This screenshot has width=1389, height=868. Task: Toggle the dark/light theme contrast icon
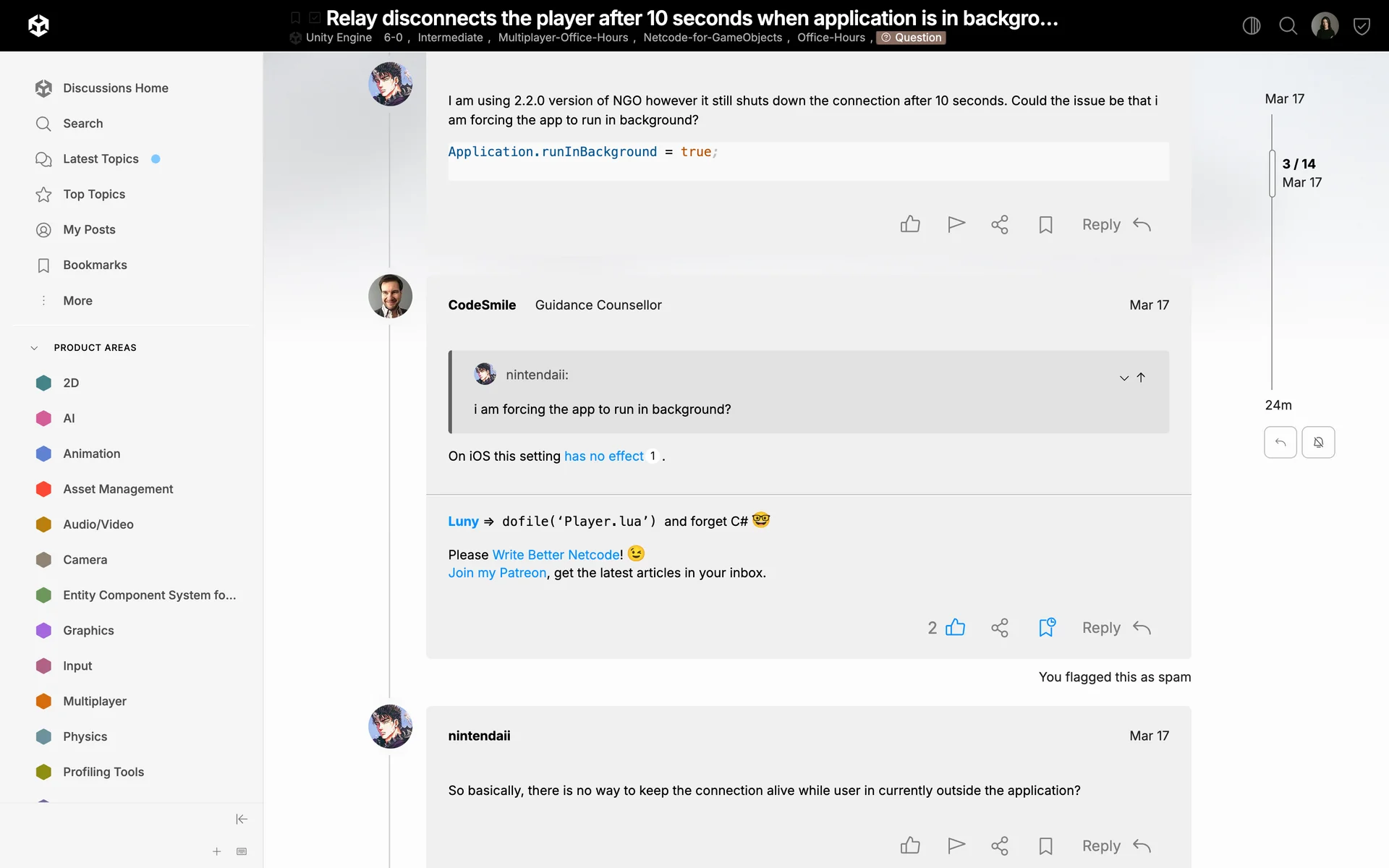click(x=1251, y=26)
